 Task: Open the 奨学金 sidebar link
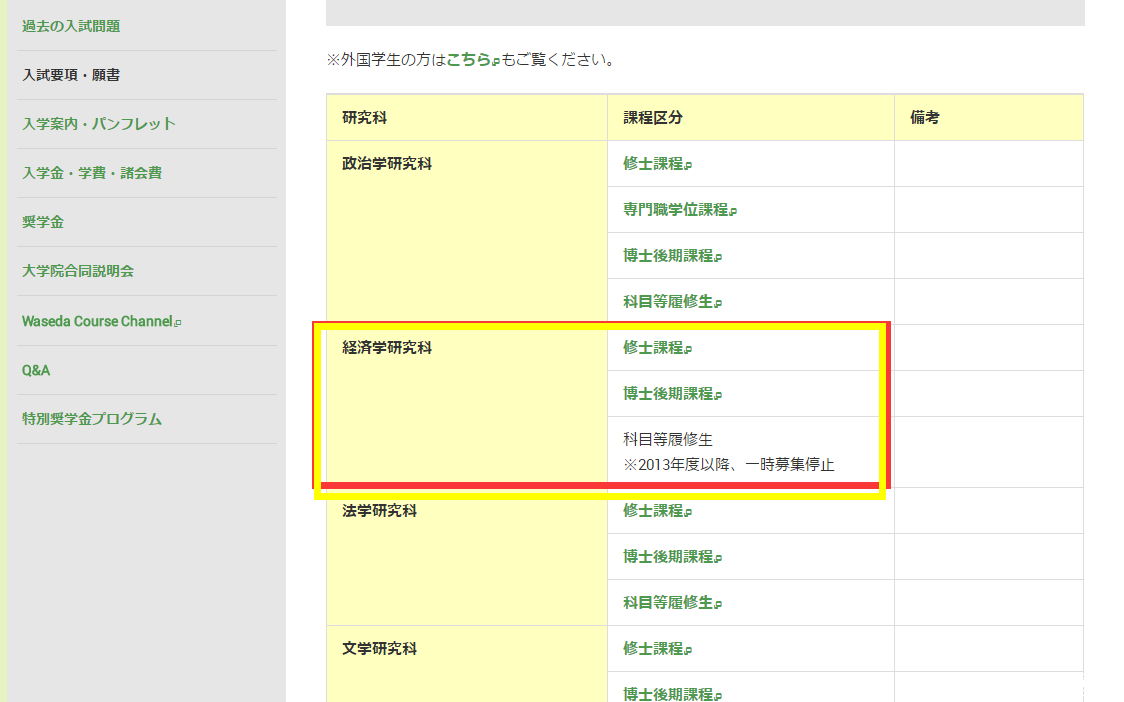(43, 222)
